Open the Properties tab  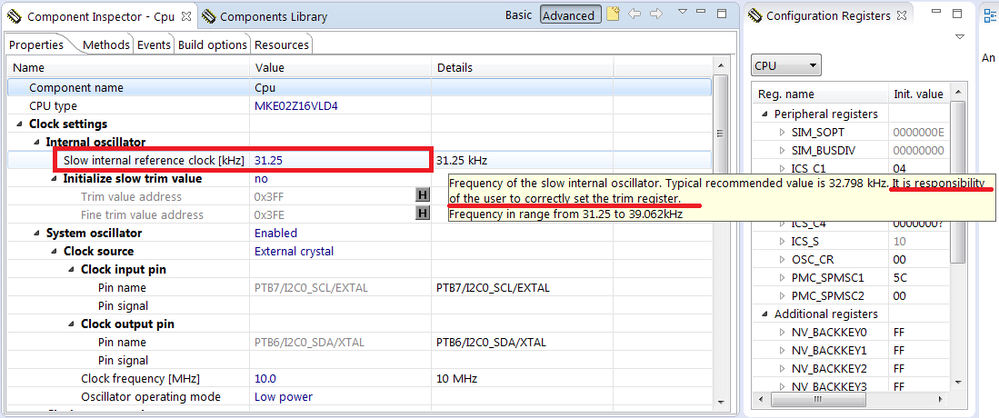(36, 45)
